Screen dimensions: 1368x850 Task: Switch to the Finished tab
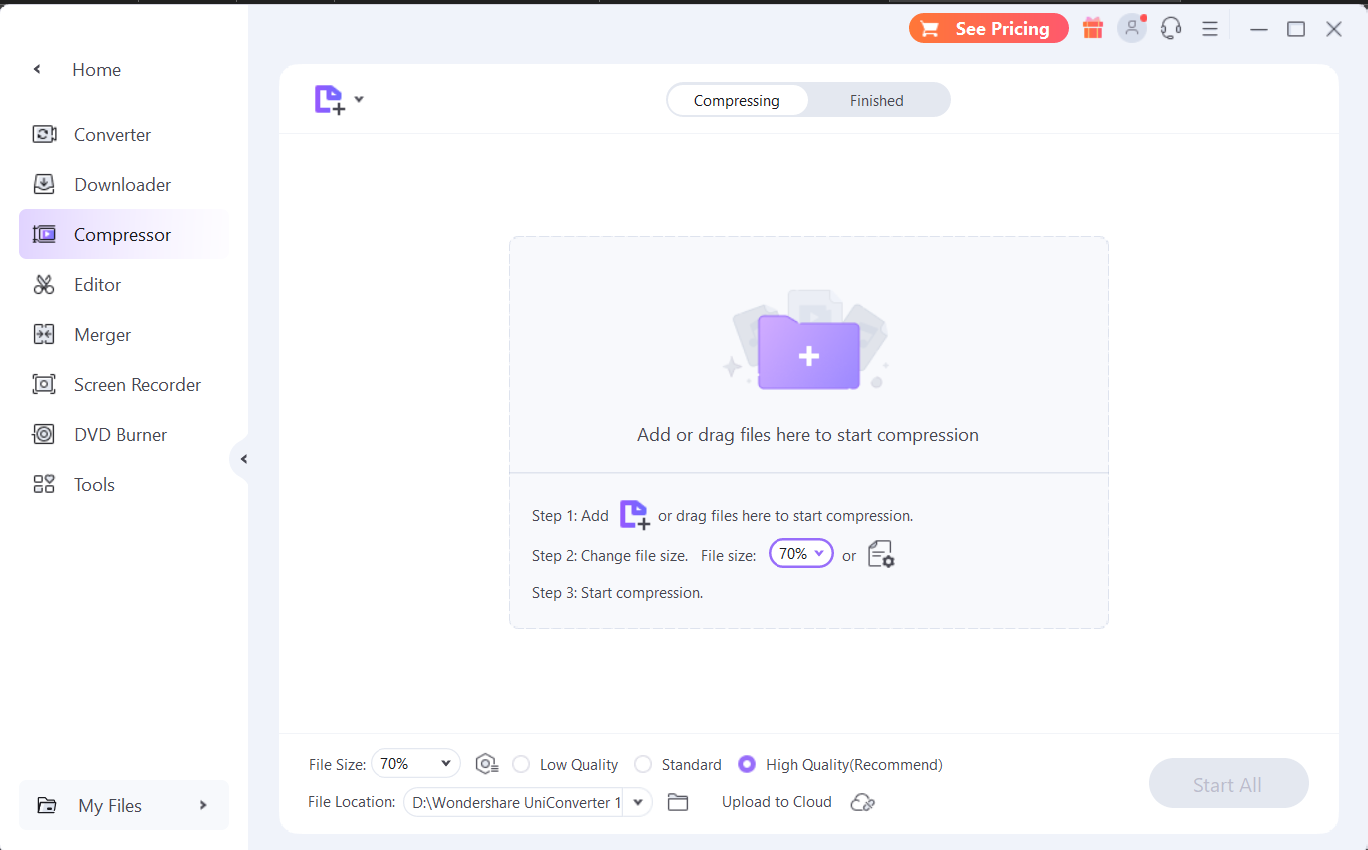click(876, 100)
